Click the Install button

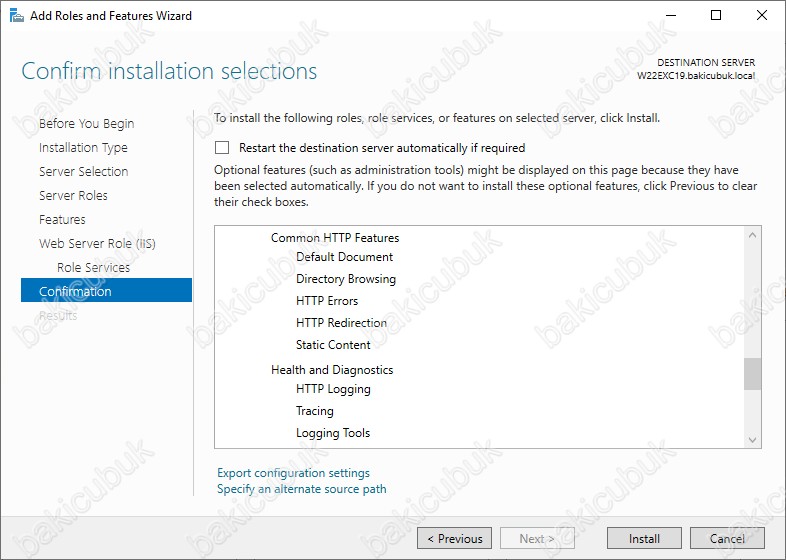coord(644,538)
